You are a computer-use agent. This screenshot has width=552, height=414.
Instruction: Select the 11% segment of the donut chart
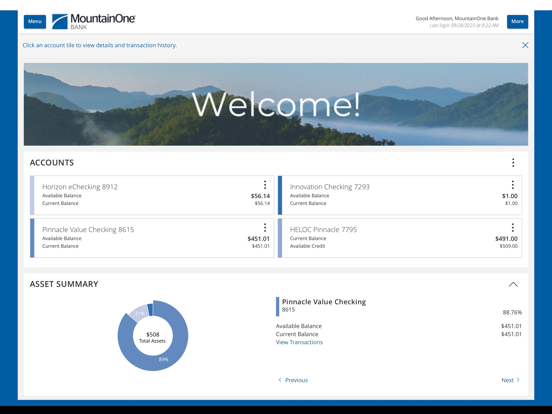coord(139,313)
